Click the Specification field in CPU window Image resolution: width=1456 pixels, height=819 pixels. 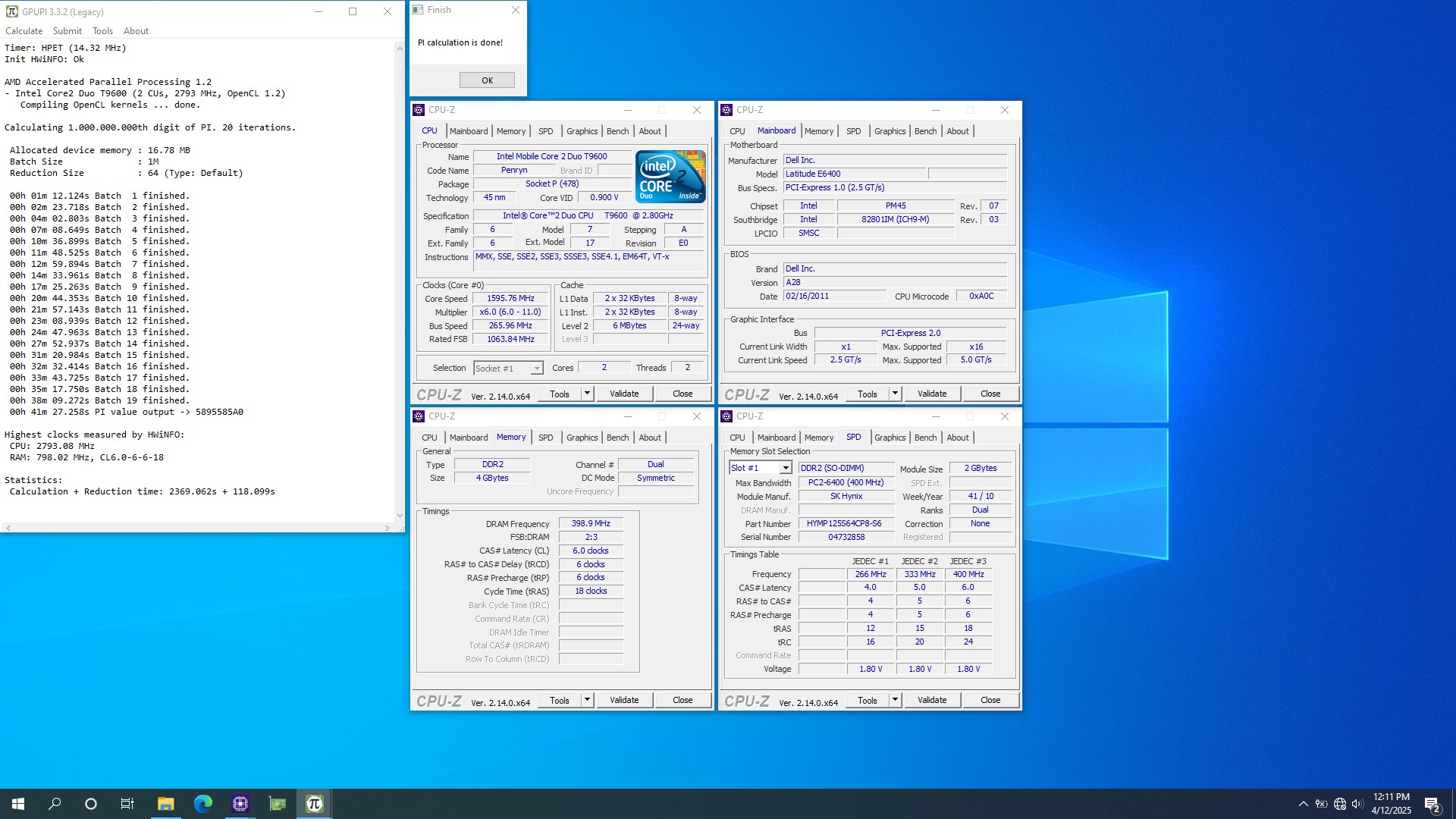coord(588,216)
